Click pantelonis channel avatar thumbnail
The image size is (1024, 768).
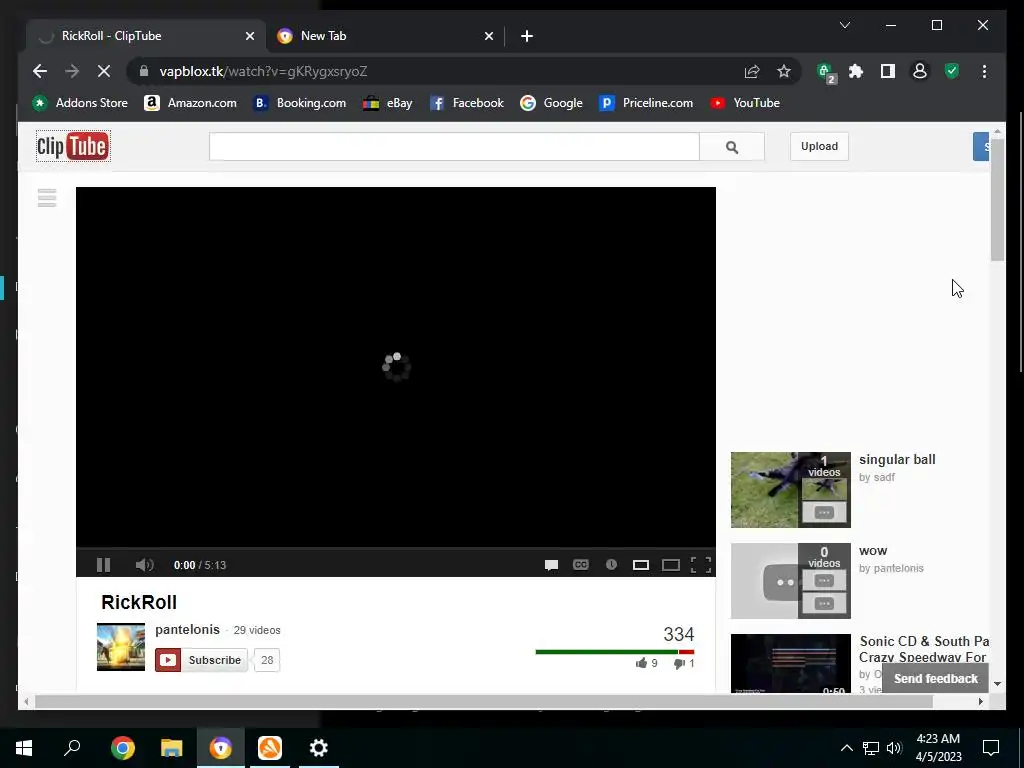pyautogui.click(x=121, y=647)
